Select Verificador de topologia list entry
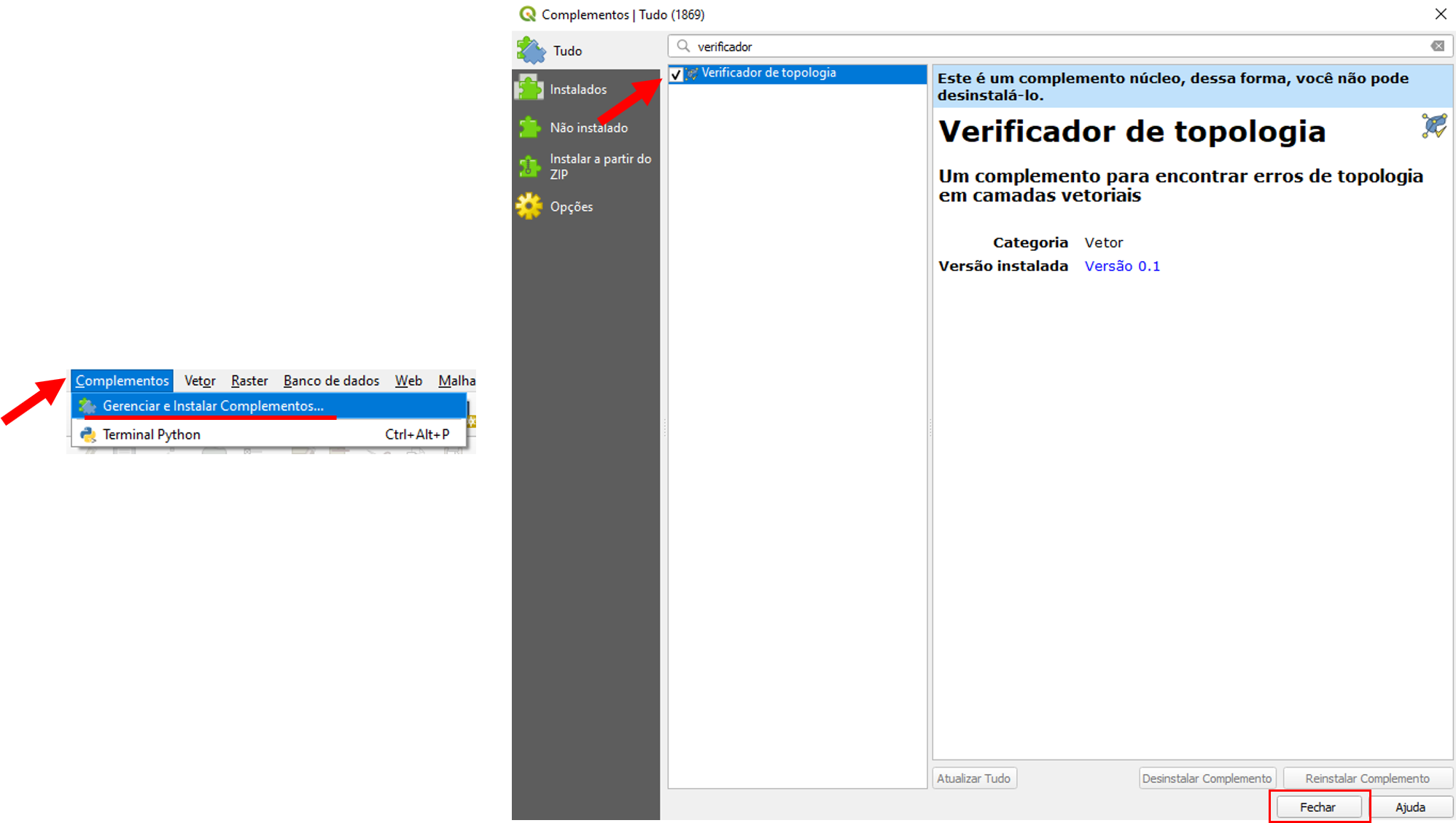 [x=768, y=73]
